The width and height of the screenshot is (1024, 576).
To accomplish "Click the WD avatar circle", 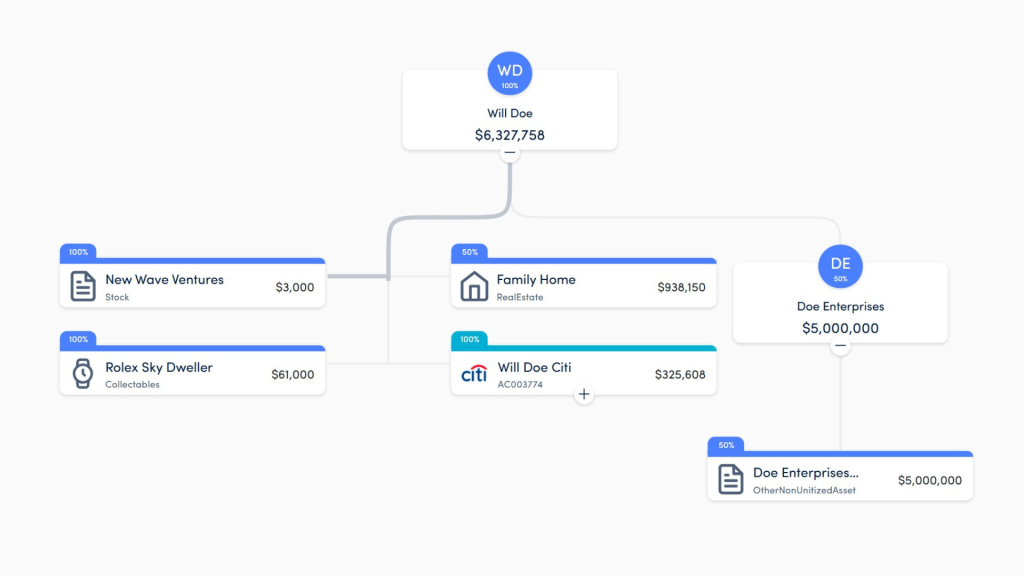I will [510, 73].
